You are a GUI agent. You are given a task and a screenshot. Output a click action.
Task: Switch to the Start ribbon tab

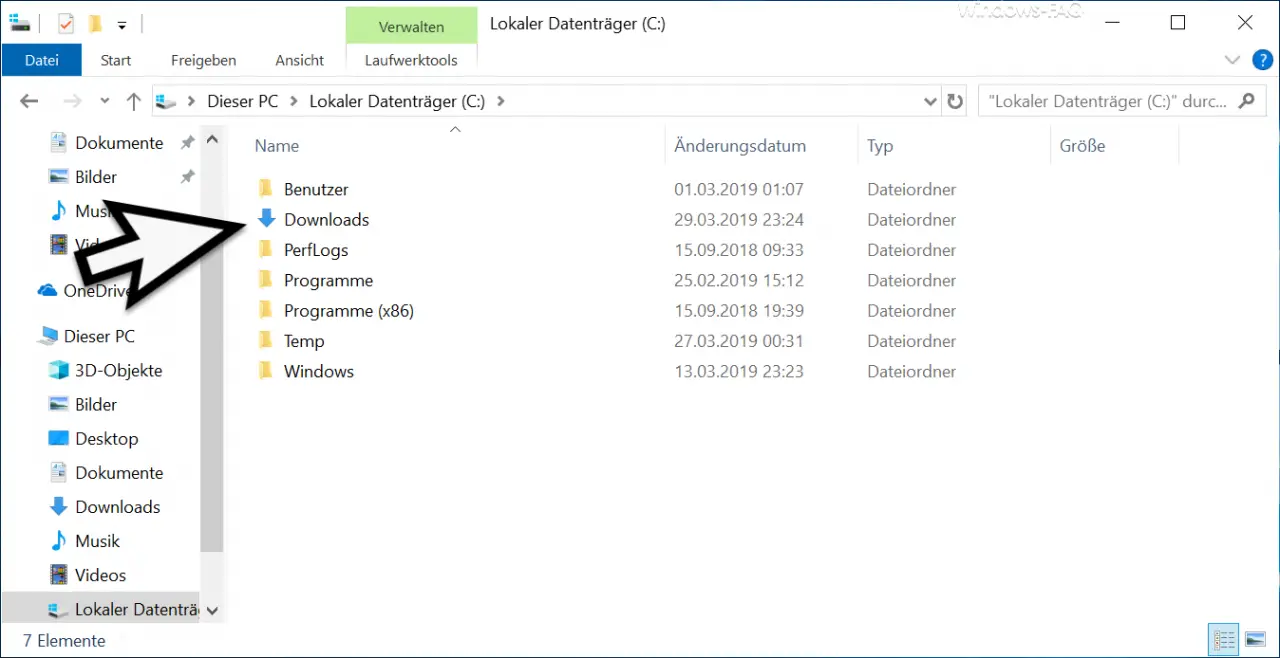tap(116, 60)
